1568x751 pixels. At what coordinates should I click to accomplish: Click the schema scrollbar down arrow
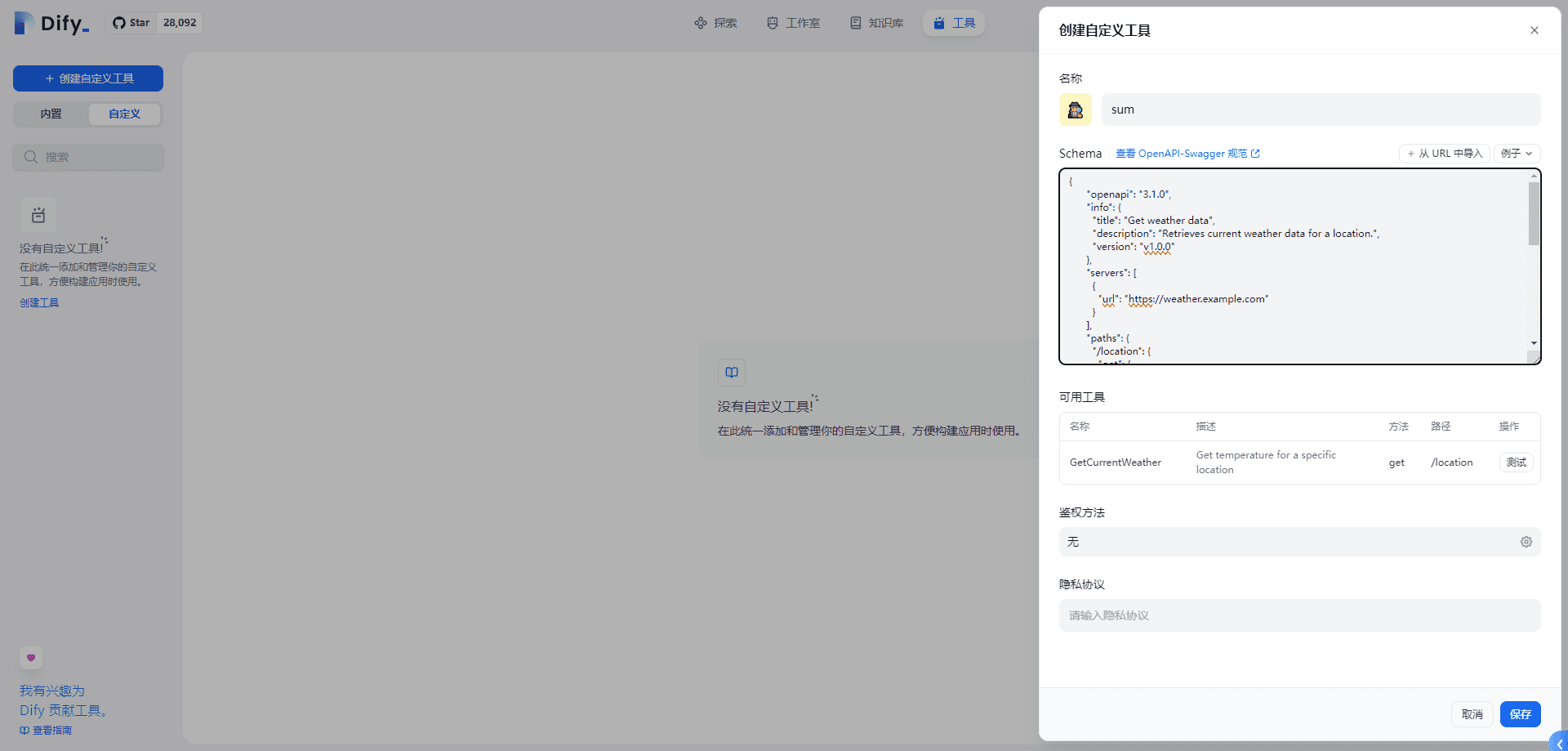coord(1535,344)
